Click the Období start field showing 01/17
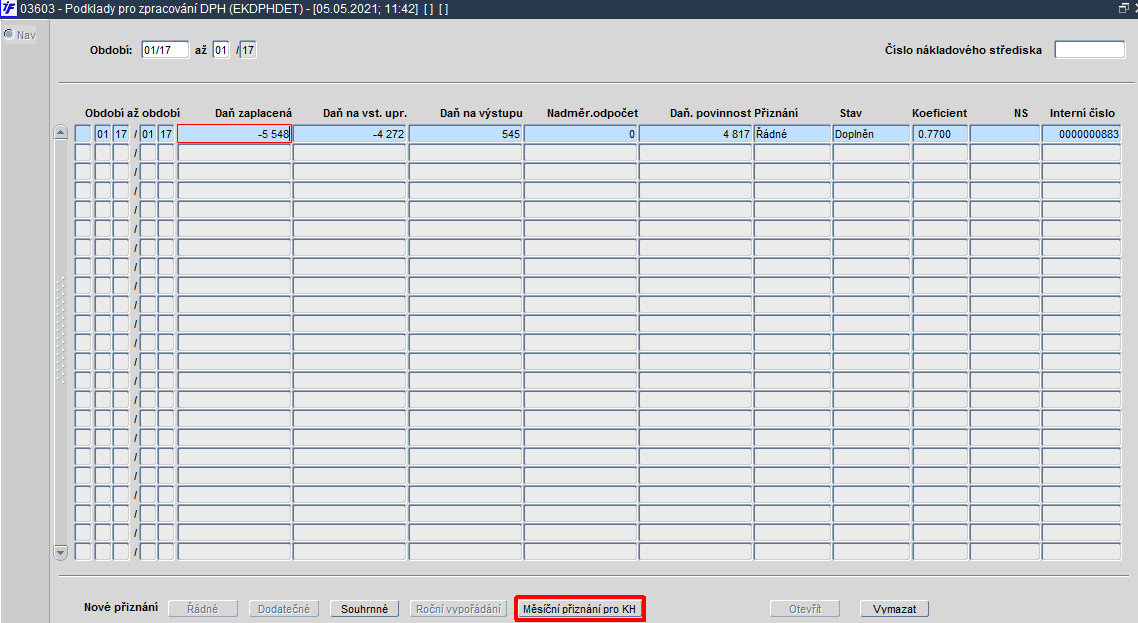The height and width of the screenshot is (623, 1138). click(165, 50)
